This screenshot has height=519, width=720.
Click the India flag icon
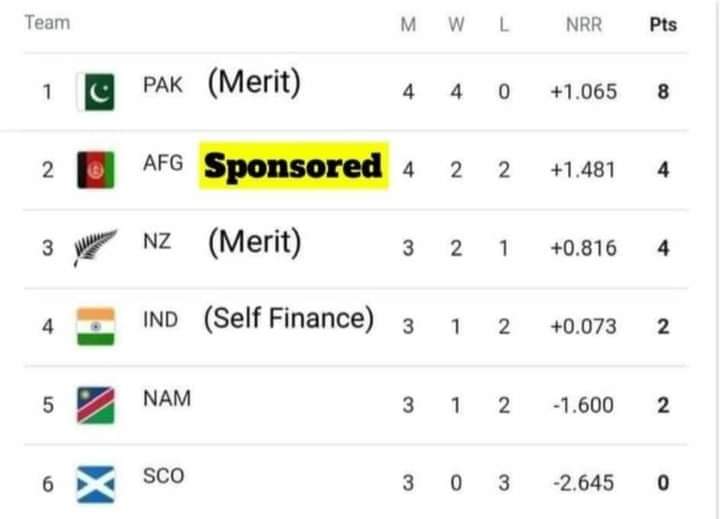click(x=96, y=327)
